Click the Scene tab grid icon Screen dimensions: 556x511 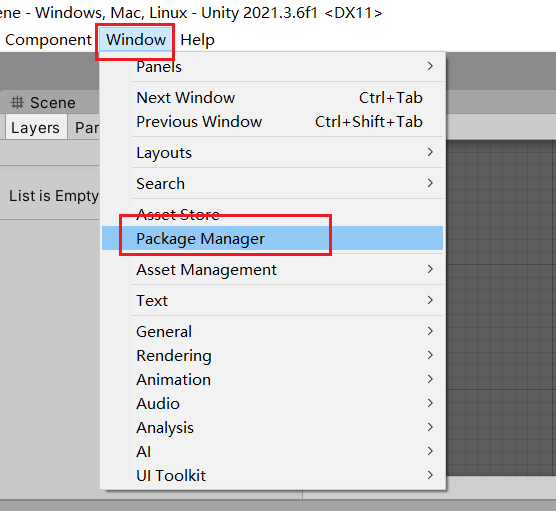(17, 103)
